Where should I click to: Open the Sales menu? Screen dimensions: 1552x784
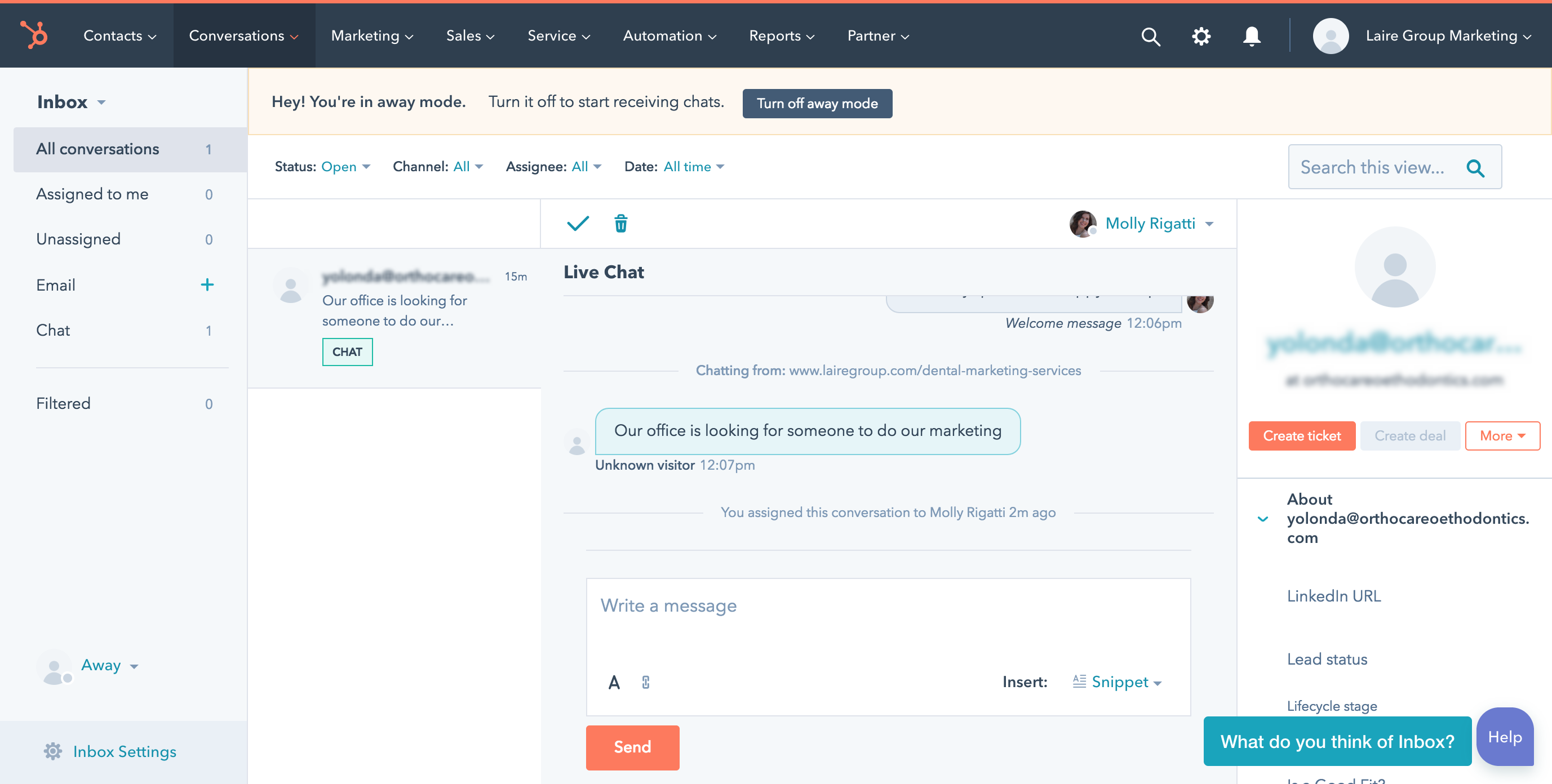pos(470,35)
